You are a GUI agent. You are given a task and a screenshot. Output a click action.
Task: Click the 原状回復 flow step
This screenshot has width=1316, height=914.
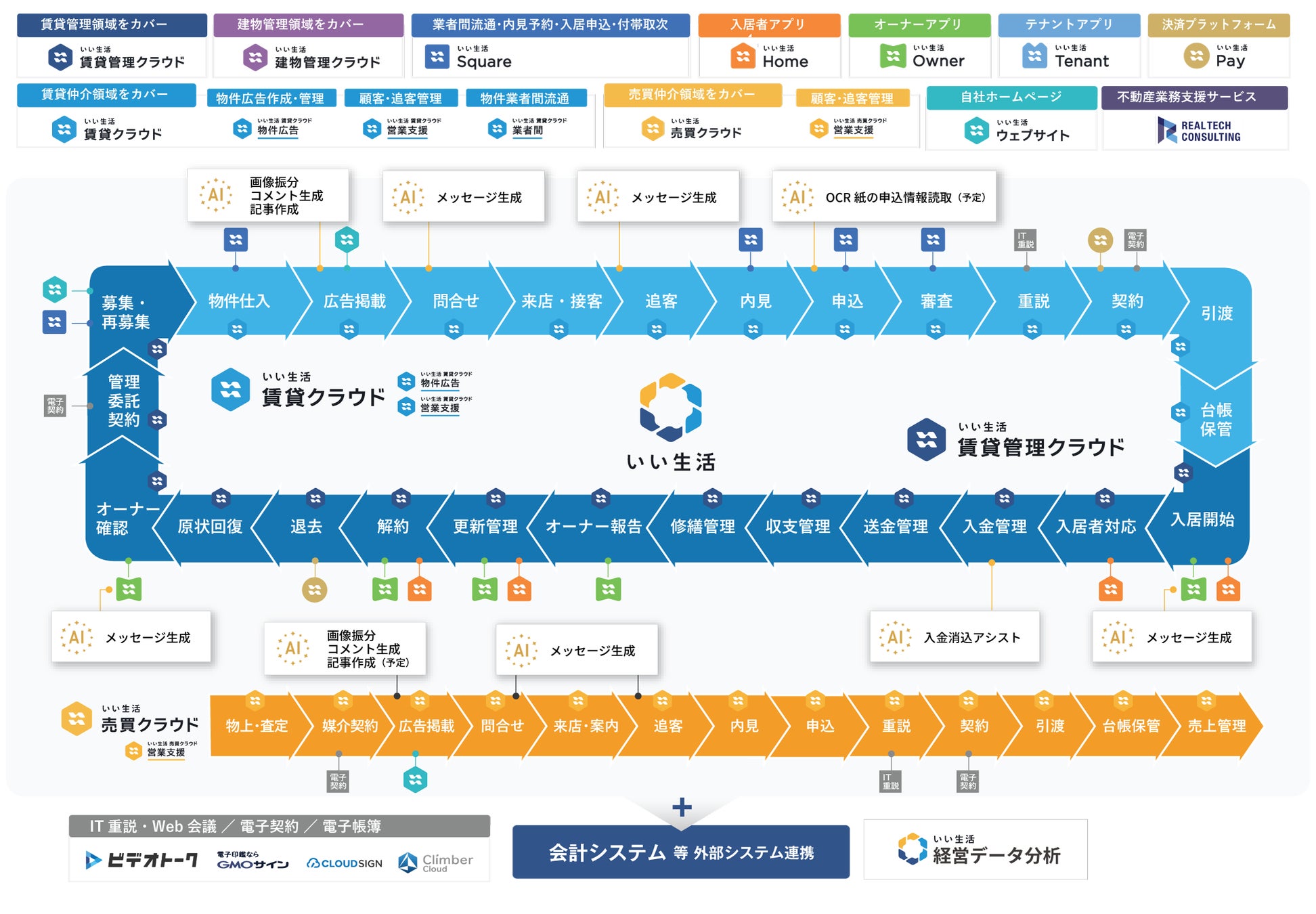click(x=210, y=527)
